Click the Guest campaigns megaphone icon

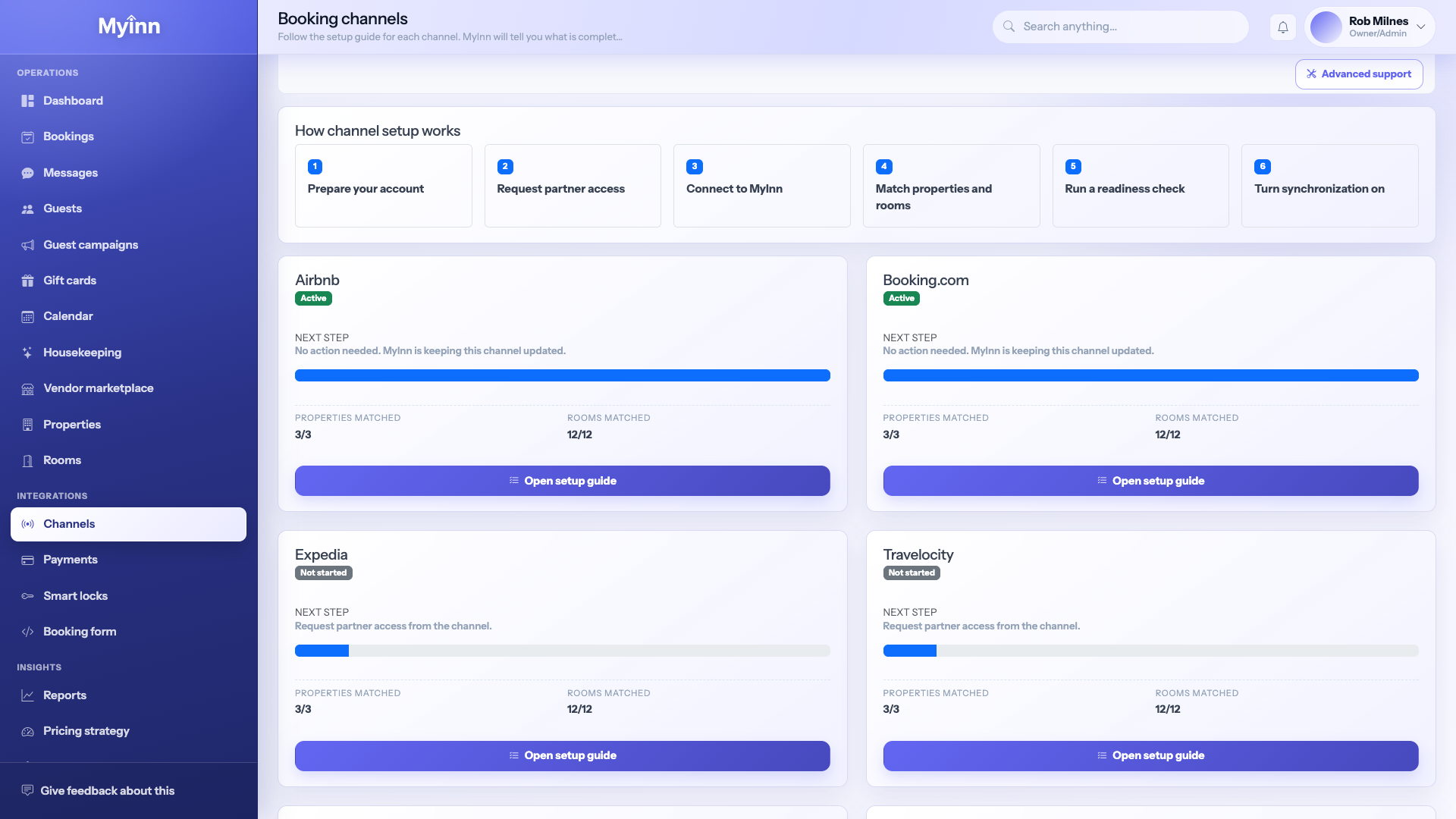(28, 245)
